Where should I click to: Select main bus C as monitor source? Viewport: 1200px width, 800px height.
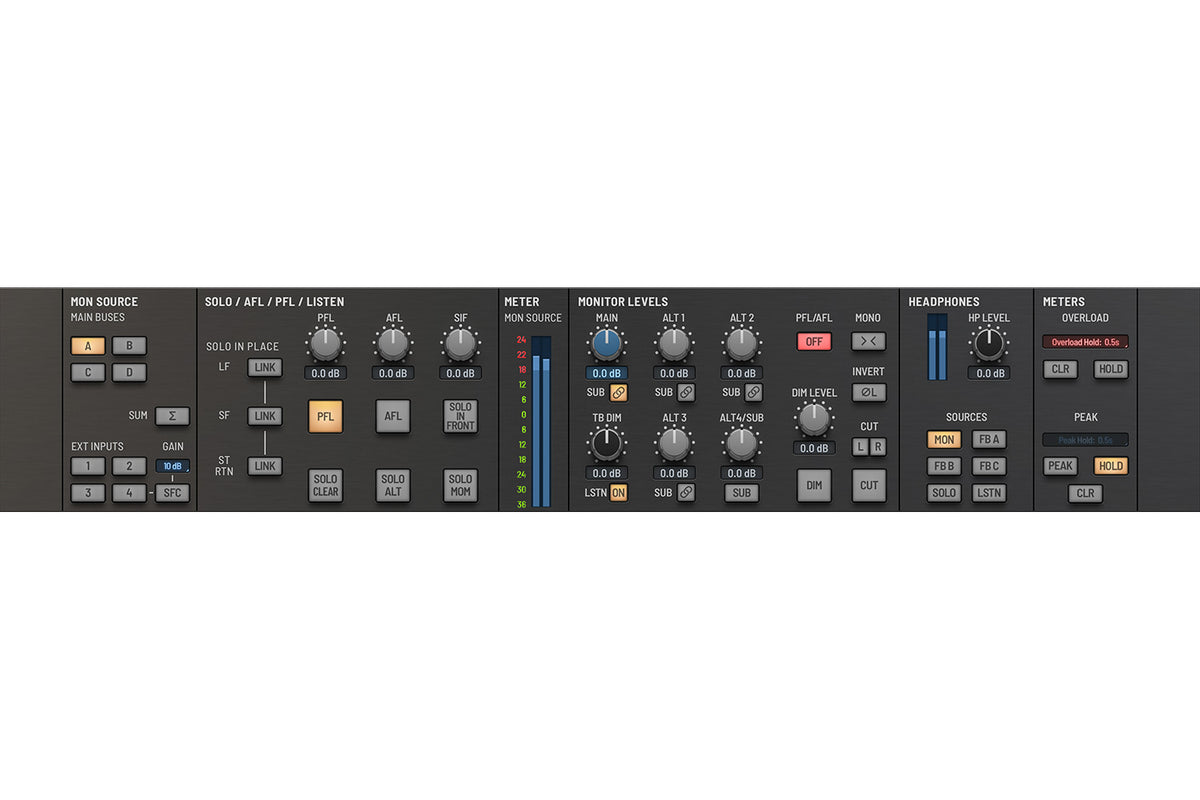tap(88, 373)
